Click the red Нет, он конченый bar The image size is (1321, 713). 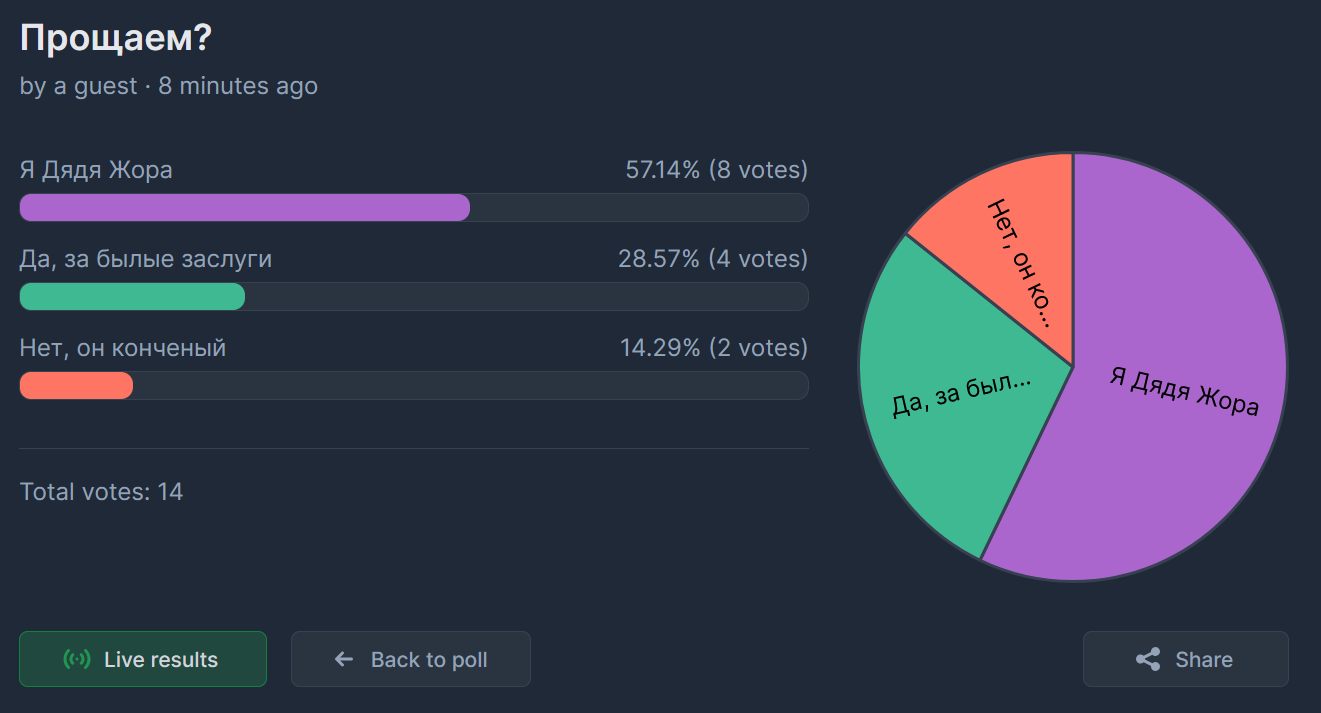tap(76, 385)
